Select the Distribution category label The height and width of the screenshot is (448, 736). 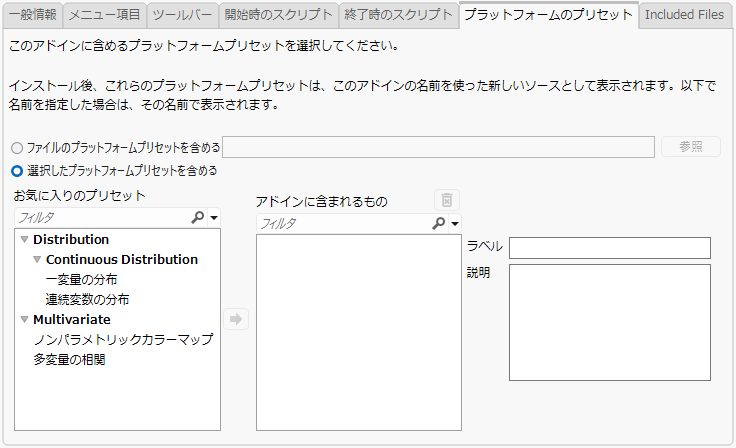click(71, 239)
